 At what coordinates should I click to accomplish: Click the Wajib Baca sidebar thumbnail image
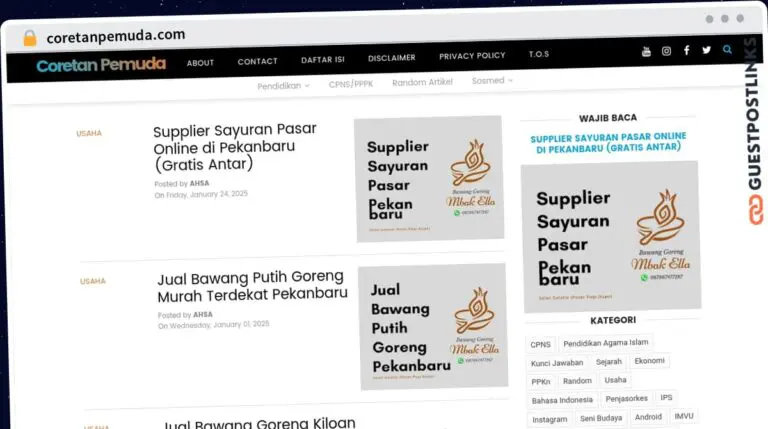(x=611, y=237)
